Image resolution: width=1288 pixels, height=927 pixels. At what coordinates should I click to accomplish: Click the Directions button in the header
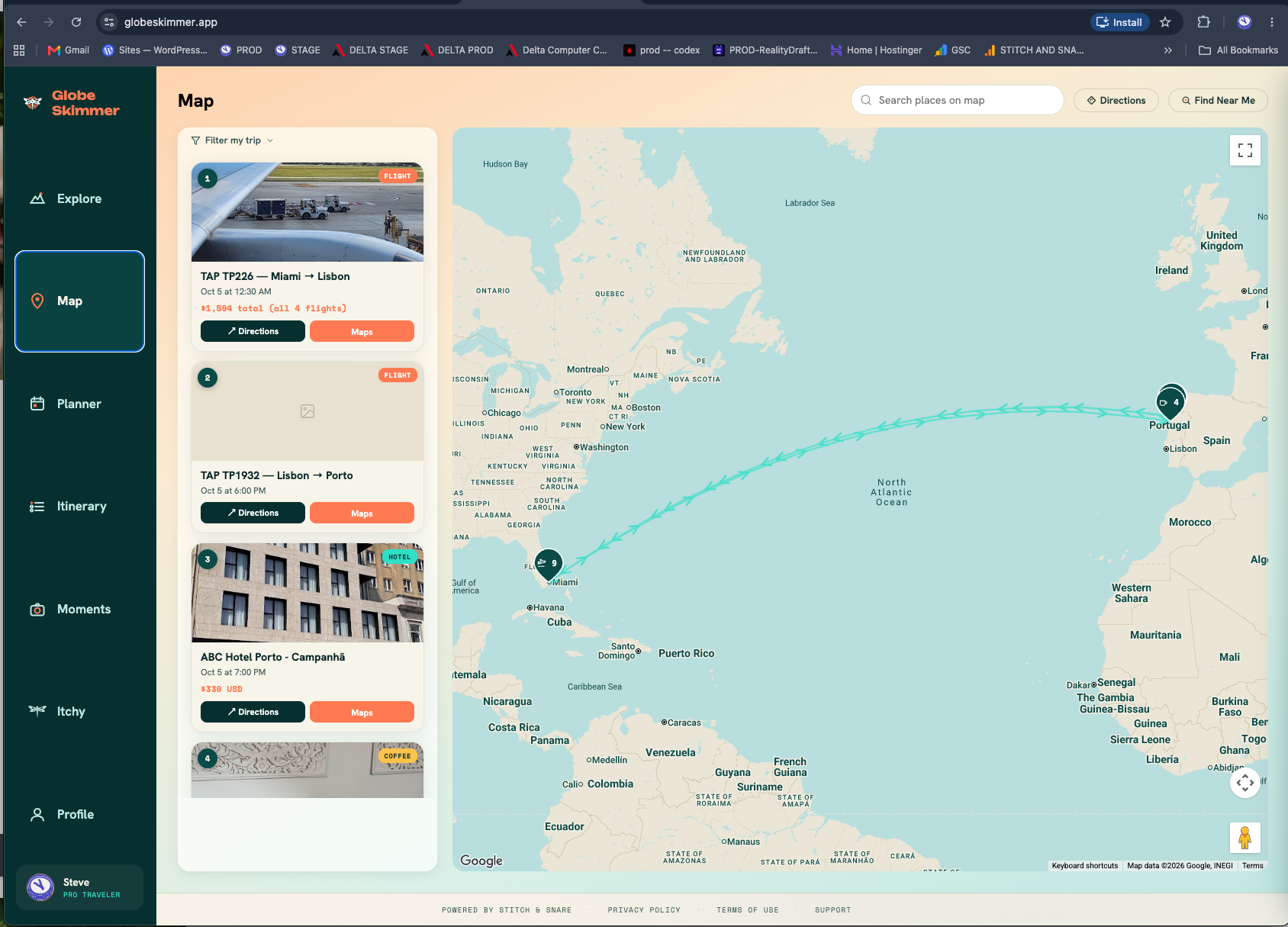pyautogui.click(x=1116, y=100)
